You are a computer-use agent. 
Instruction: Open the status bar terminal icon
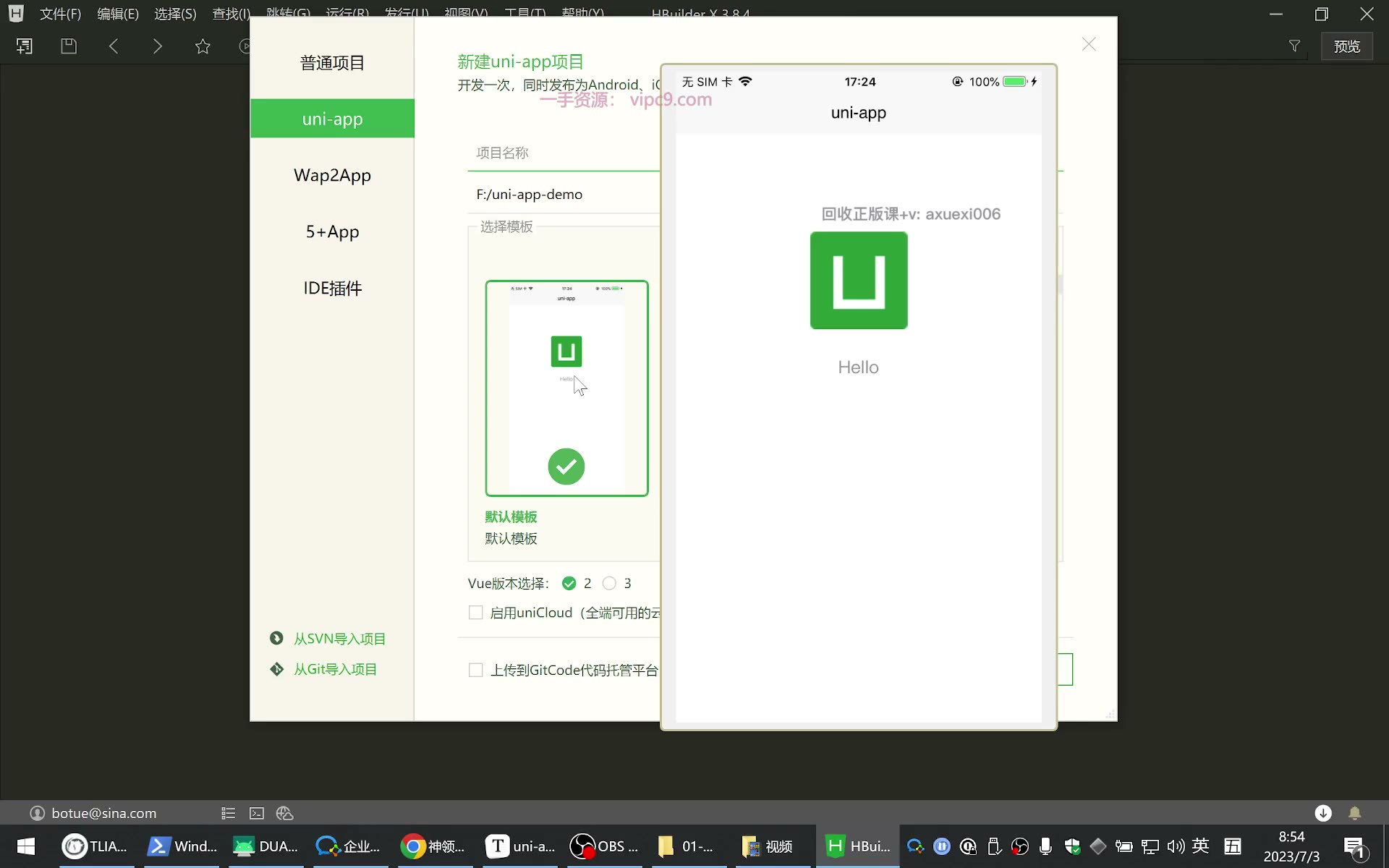pos(257,813)
